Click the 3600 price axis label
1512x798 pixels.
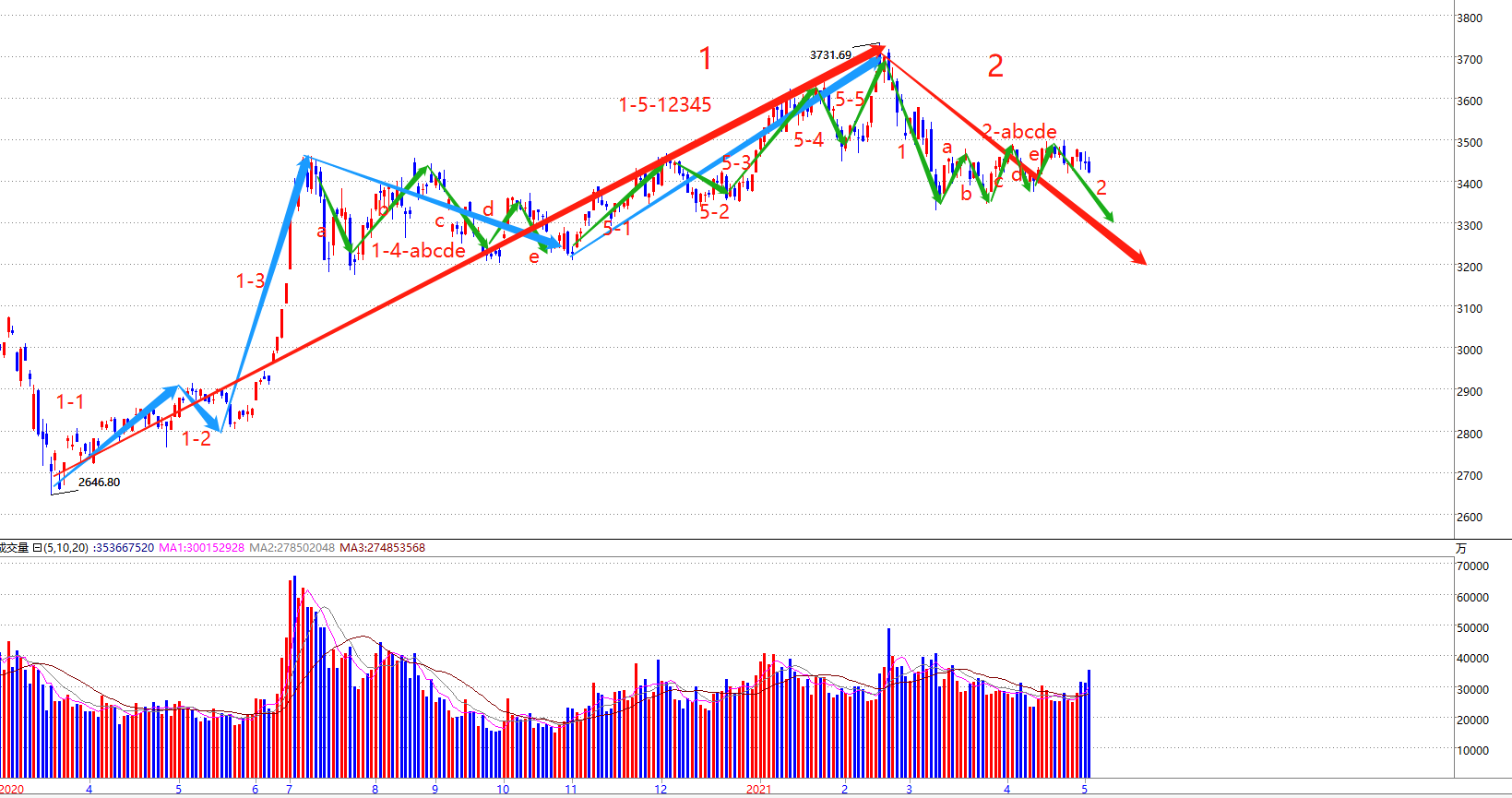[x=1470, y=101]
